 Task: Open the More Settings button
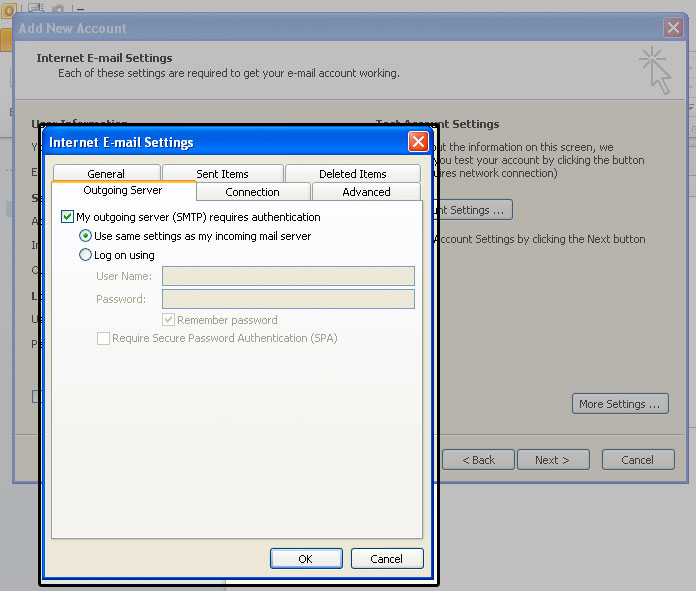[x=620, y=404]
